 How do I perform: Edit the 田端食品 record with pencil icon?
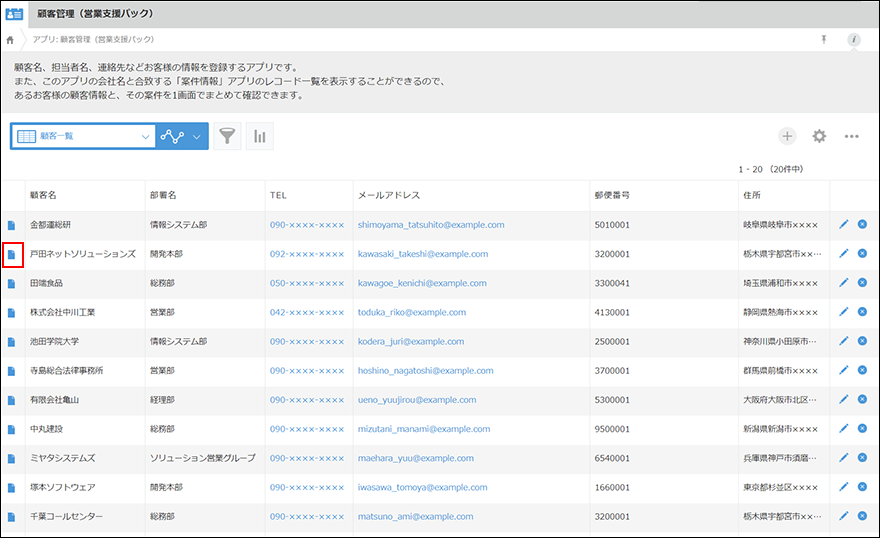pos(844,283)
